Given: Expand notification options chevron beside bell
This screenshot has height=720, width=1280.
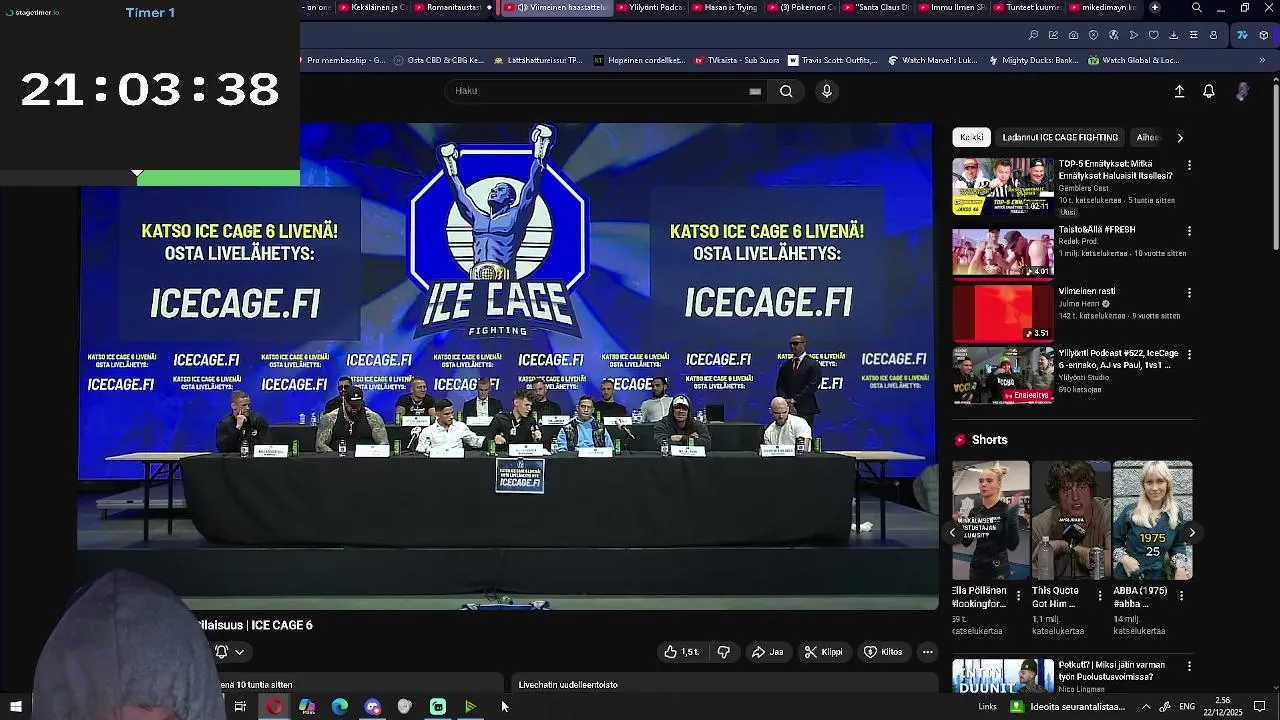Looking at the screenshot, I should point(239,652).
